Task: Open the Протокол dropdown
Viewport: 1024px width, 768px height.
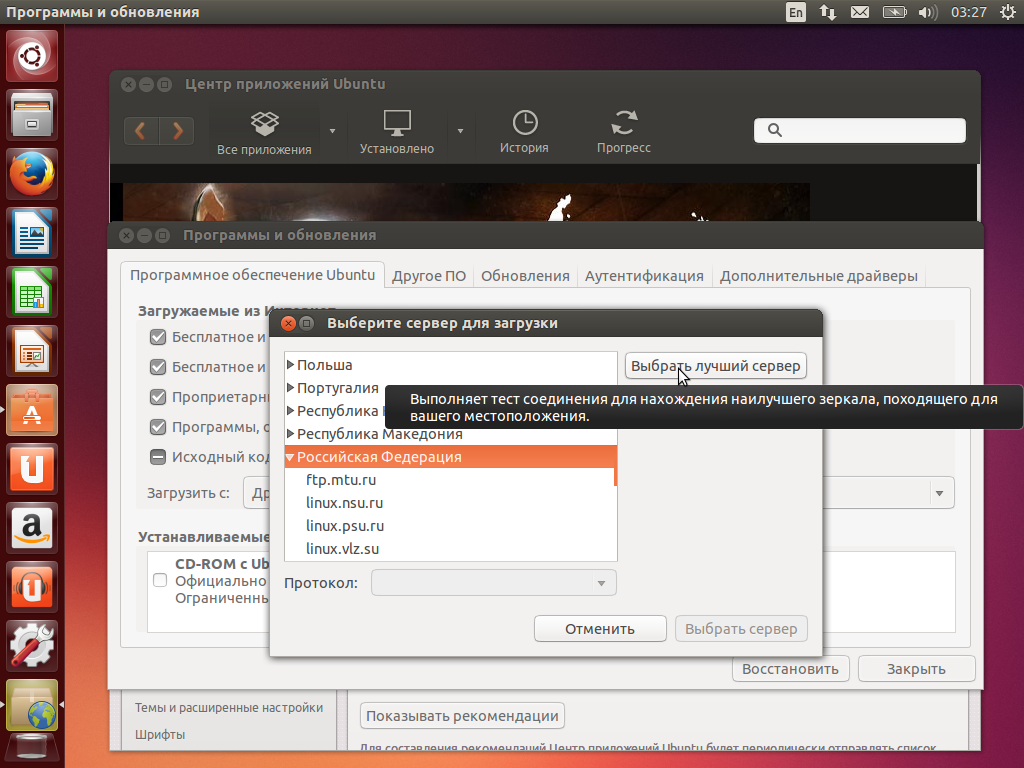Action: click(x=493, y=582)
